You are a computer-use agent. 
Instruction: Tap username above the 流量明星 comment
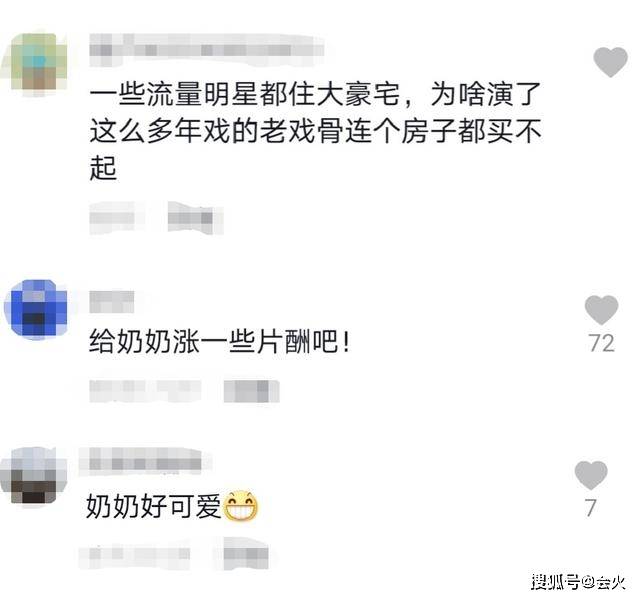click(x=207, y=50)
